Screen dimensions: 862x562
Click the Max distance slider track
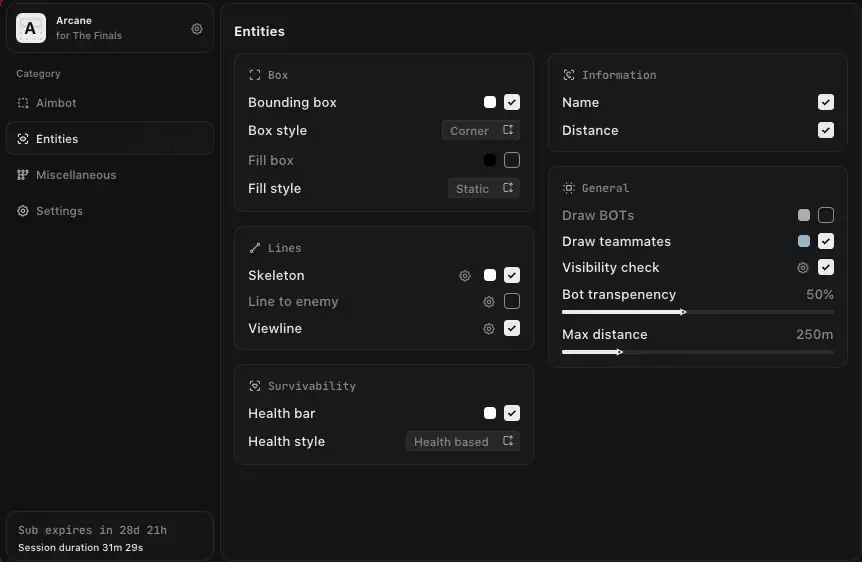(x=698, y=352)
